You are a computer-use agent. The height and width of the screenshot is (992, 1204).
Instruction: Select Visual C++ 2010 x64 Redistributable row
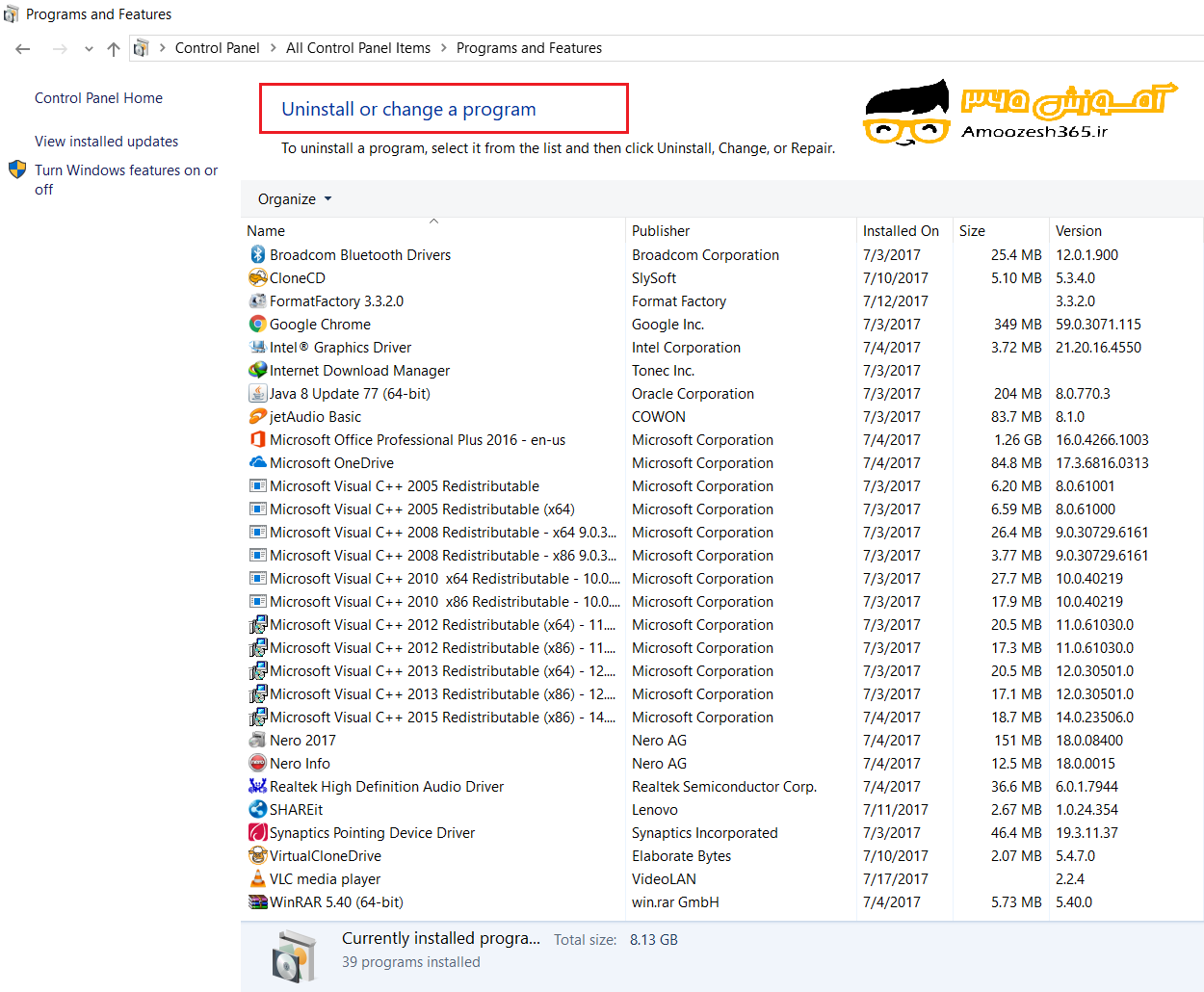point(721,578)
